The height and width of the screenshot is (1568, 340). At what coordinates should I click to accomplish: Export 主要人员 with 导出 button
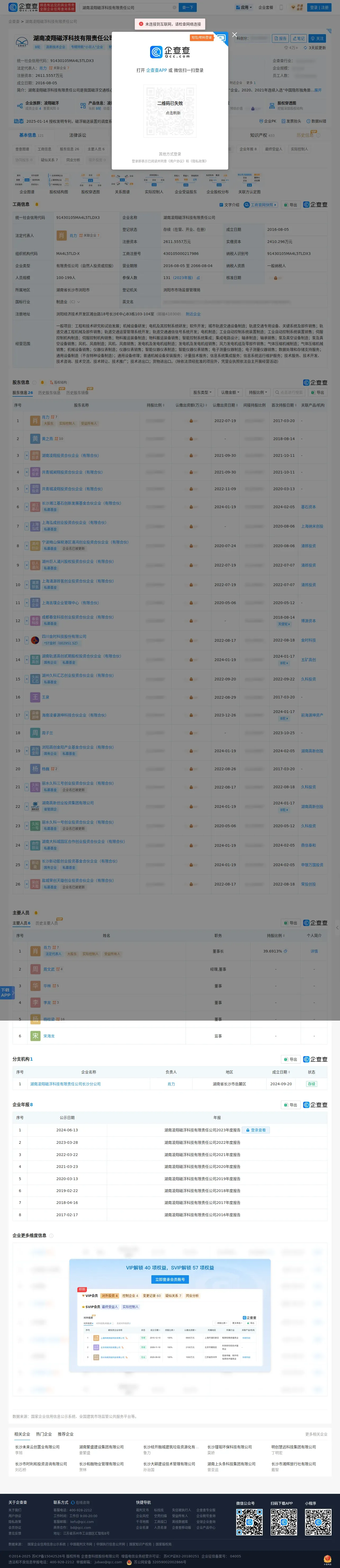click(x=290, y=923)
